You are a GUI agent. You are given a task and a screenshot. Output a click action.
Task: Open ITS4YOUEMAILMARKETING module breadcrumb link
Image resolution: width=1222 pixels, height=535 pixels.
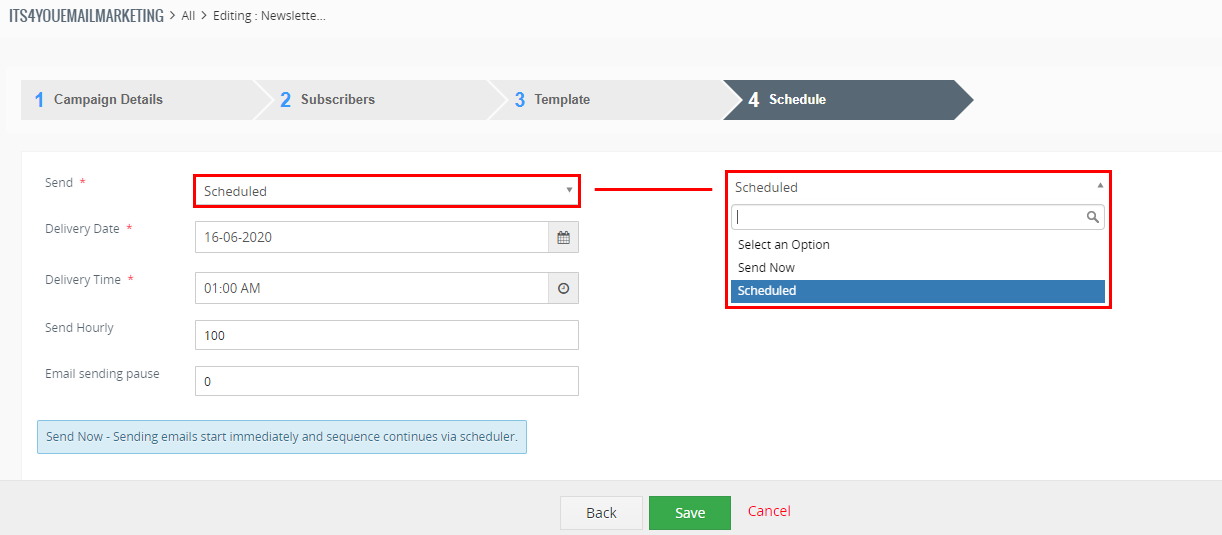tap(86, 16)
